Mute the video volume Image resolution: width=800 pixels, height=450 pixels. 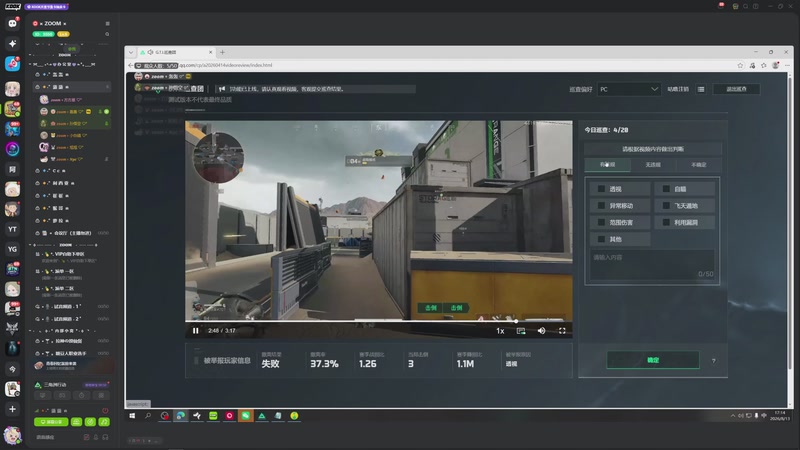[541, 331]
